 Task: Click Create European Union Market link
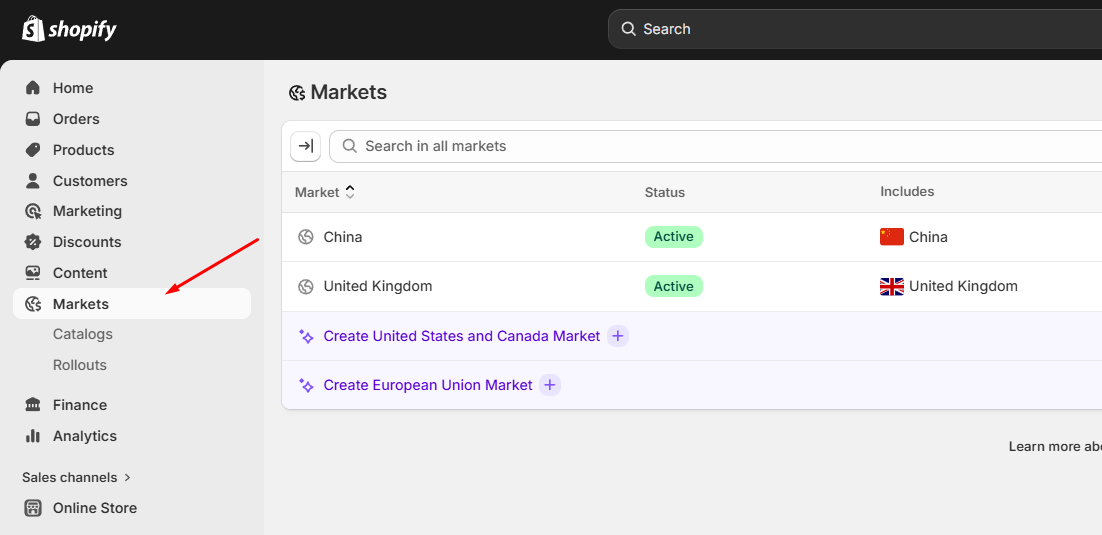click(x=428, y=385)
